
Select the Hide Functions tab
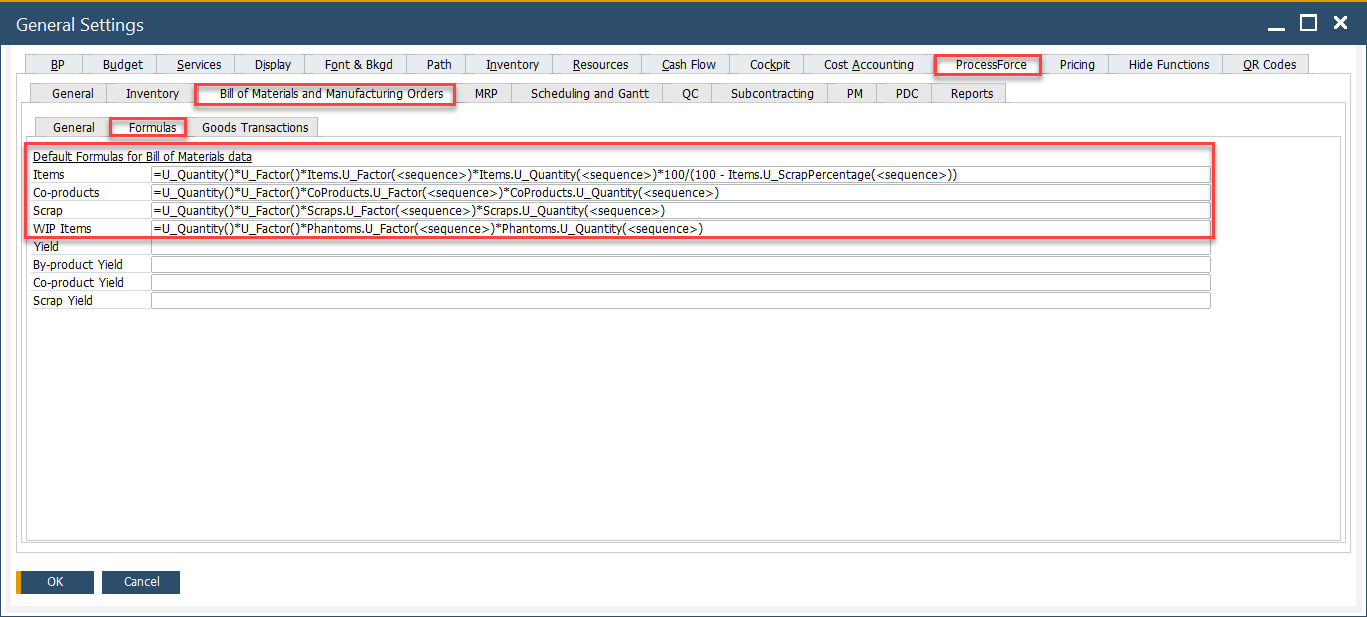coord(1168,65)
